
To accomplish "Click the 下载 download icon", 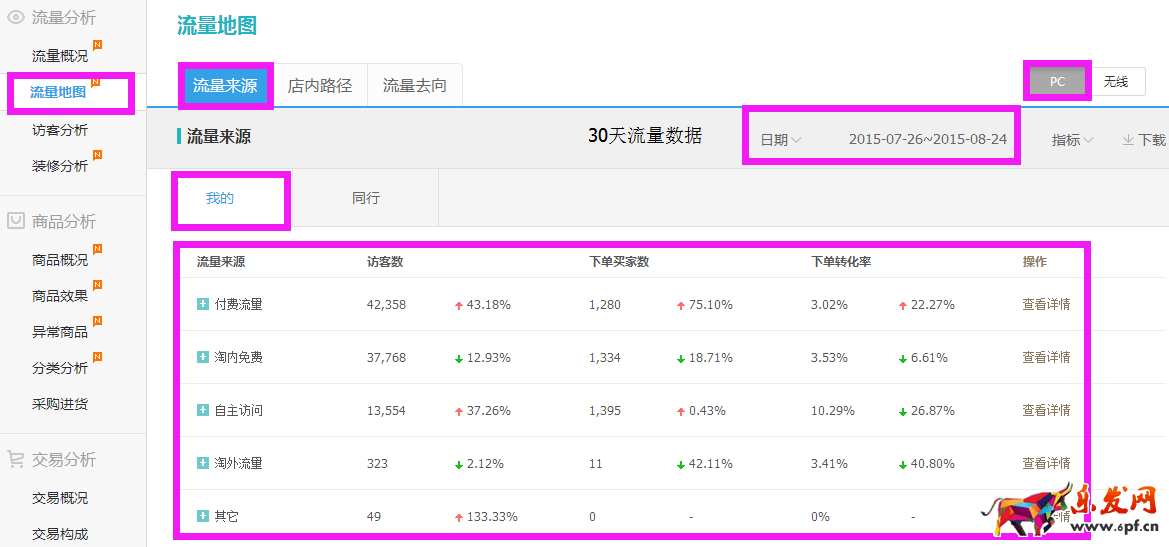I will tap(1127, 140).
